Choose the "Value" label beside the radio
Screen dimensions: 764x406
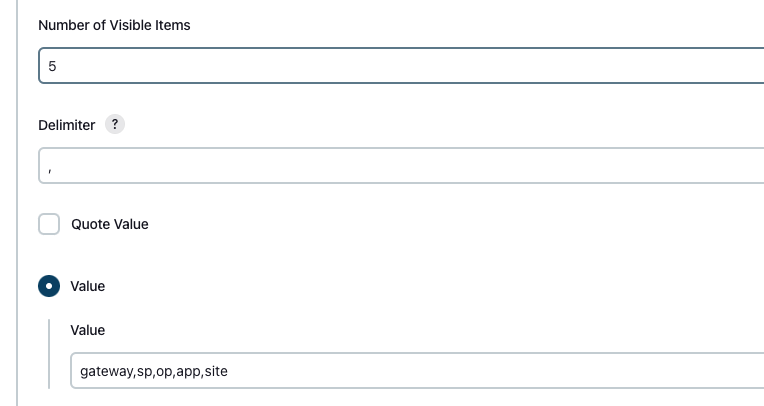[88, 286]
